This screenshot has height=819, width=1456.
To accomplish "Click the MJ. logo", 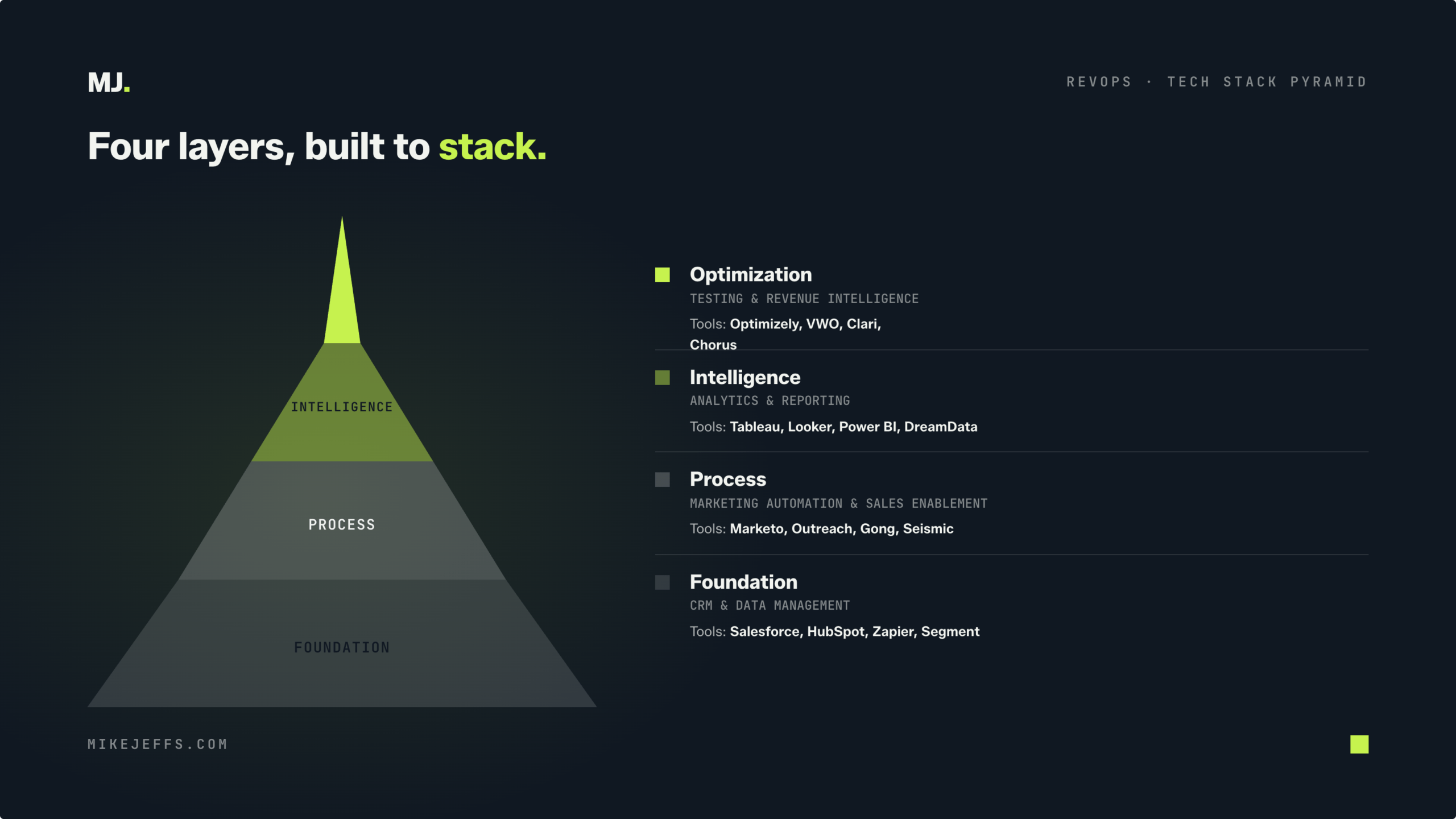I will [109, 82].
